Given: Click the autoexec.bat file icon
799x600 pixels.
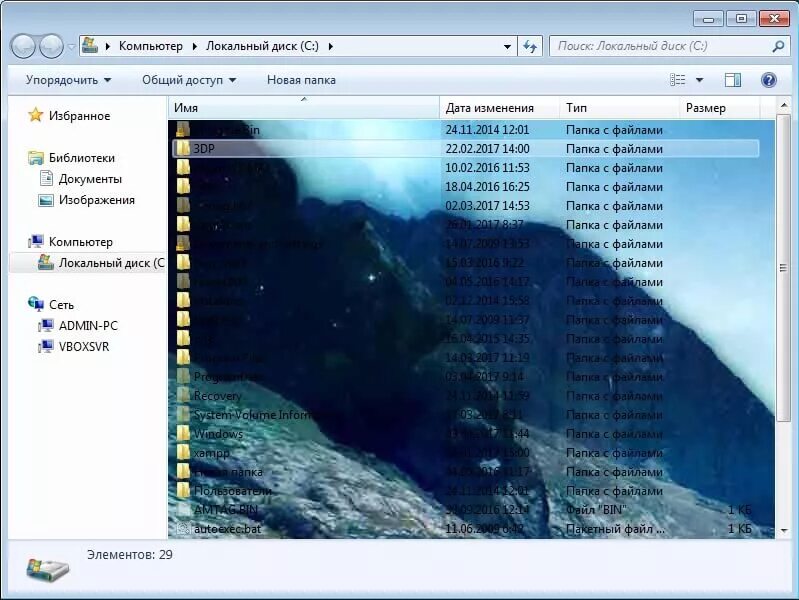Looking at the screenshot, I should pyautogui.click(x=183, y=529).
